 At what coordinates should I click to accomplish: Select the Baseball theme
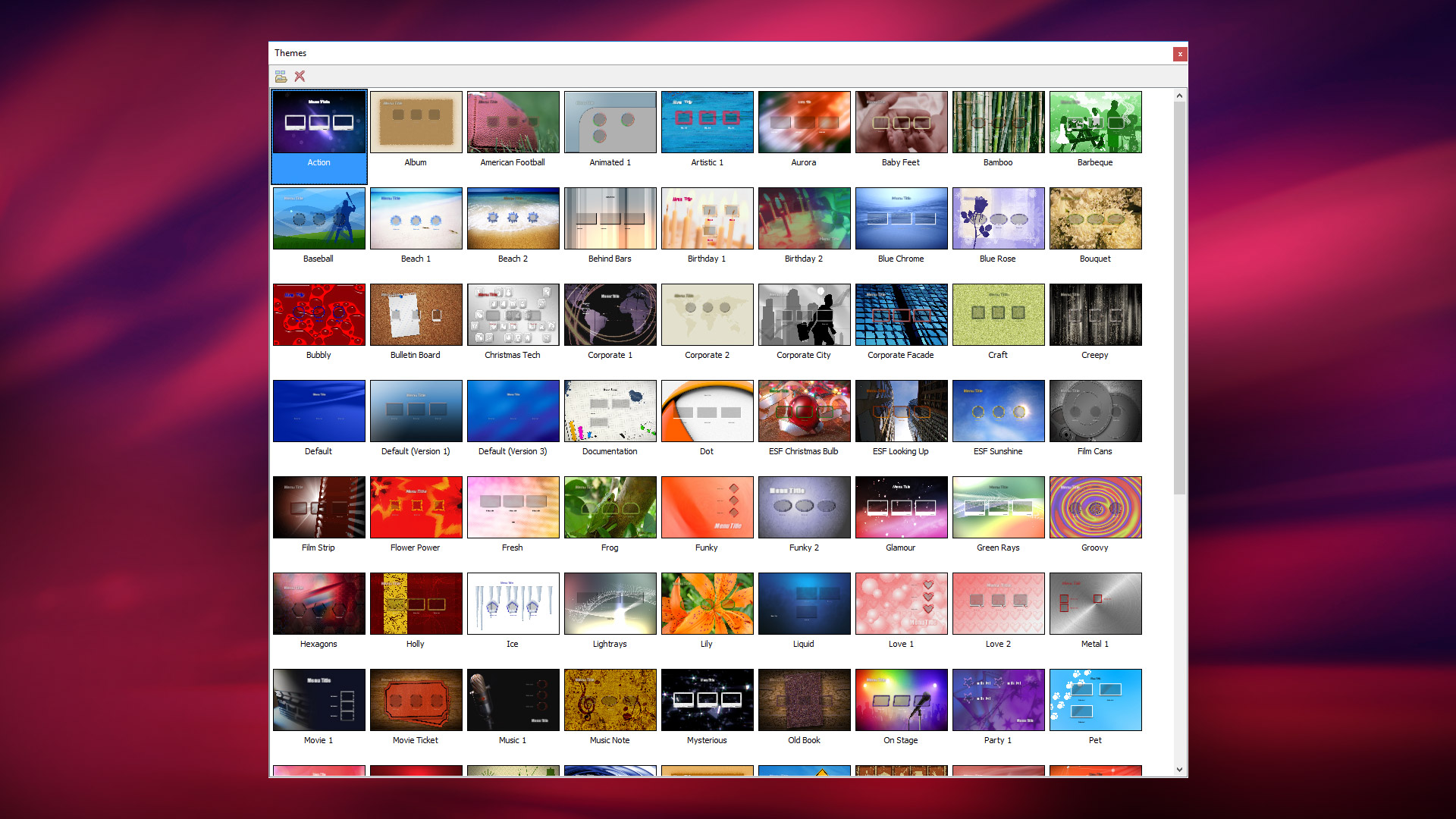tap(318, 218)
